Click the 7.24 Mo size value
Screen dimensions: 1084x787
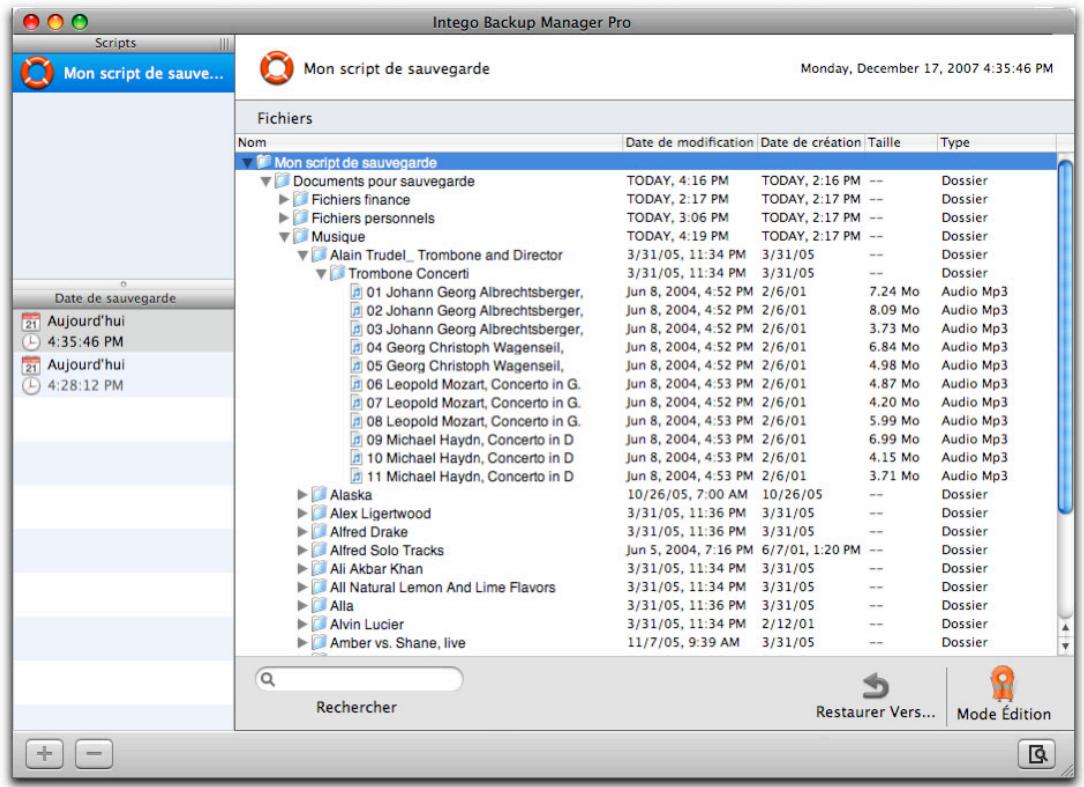click(894, 292)
